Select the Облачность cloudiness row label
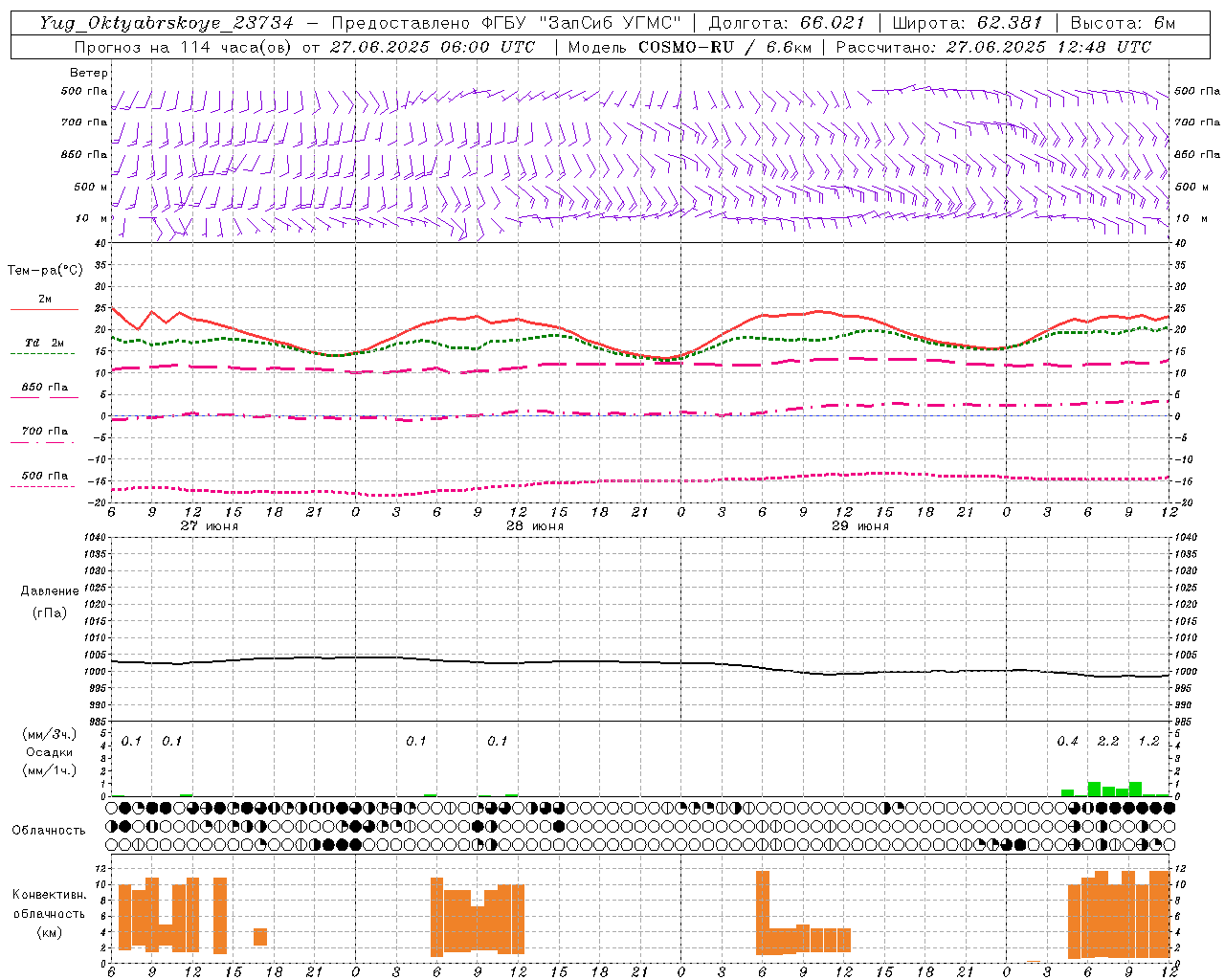This screenshot has height=980, width=1225. coord(48,830)
